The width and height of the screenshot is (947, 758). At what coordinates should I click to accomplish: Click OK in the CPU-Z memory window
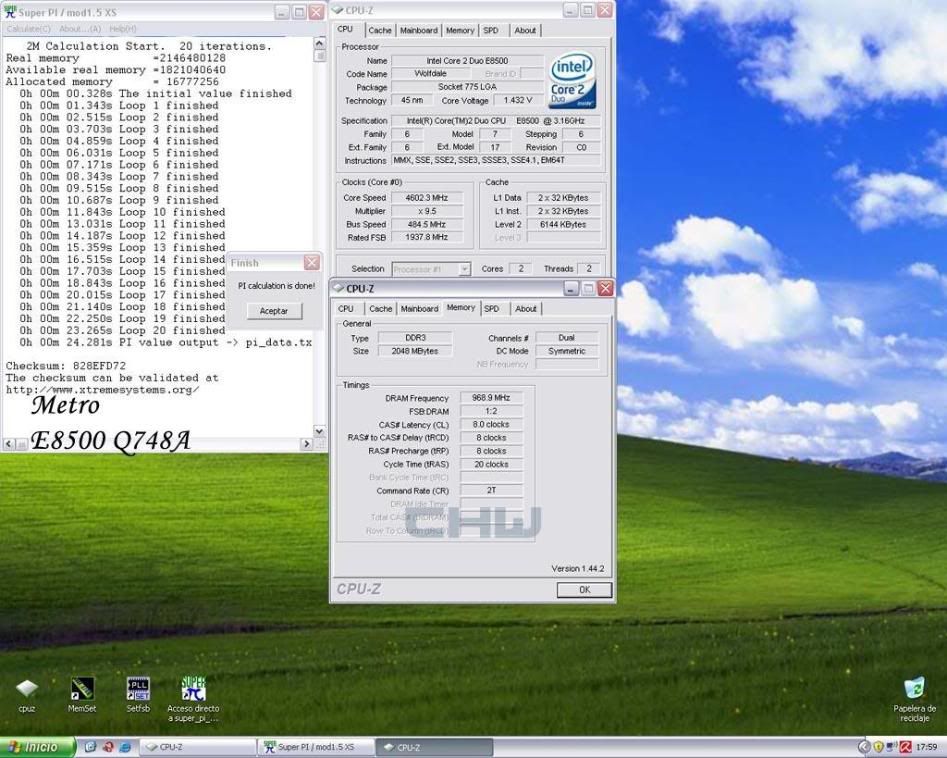[x=584, y=589]
